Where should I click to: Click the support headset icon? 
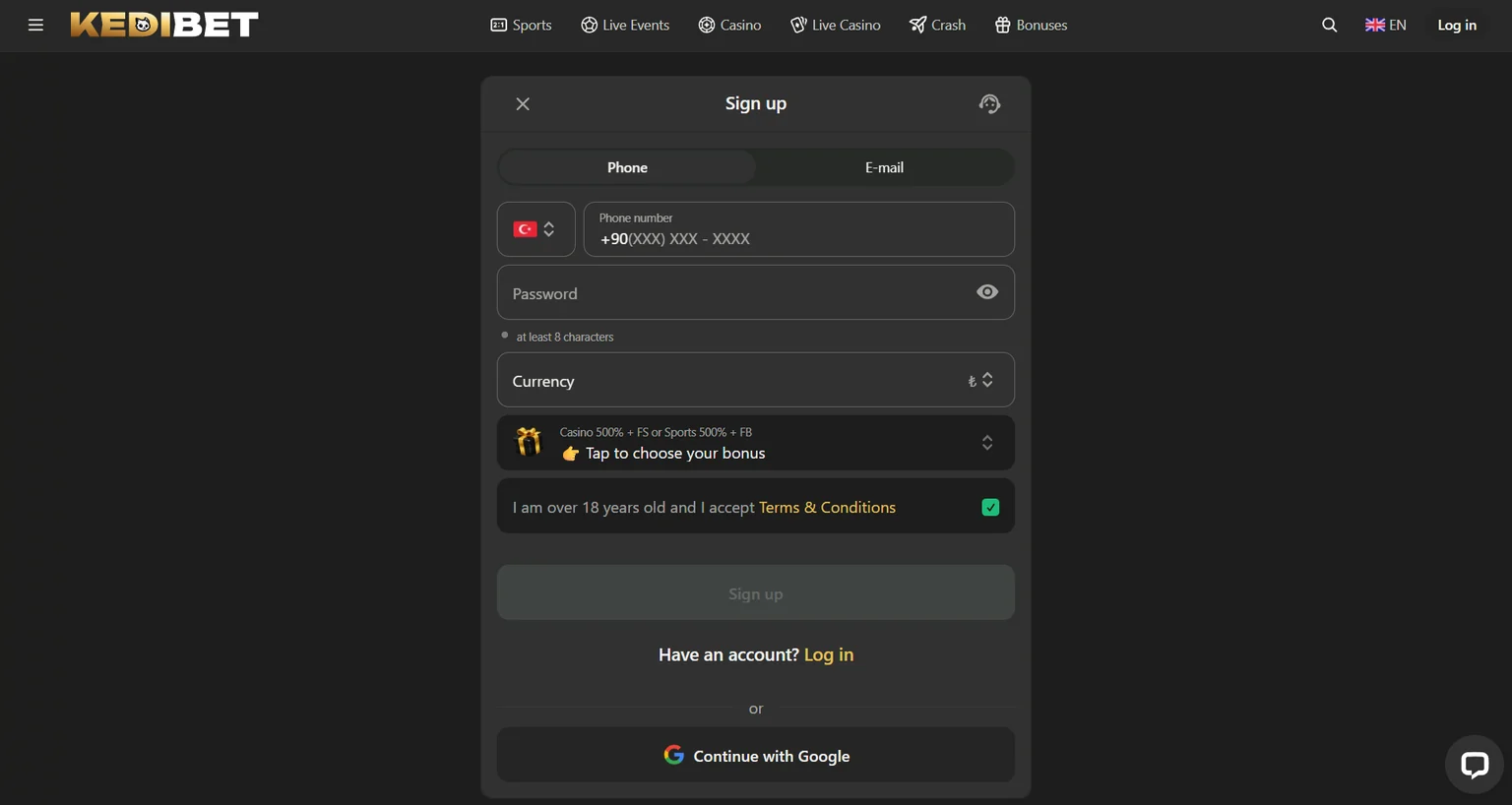(989, 103)
